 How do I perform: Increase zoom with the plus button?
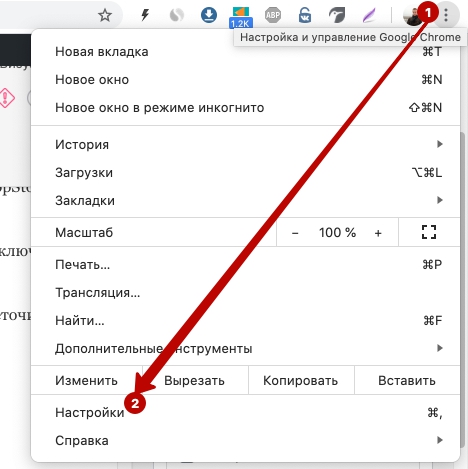point(378,233)
